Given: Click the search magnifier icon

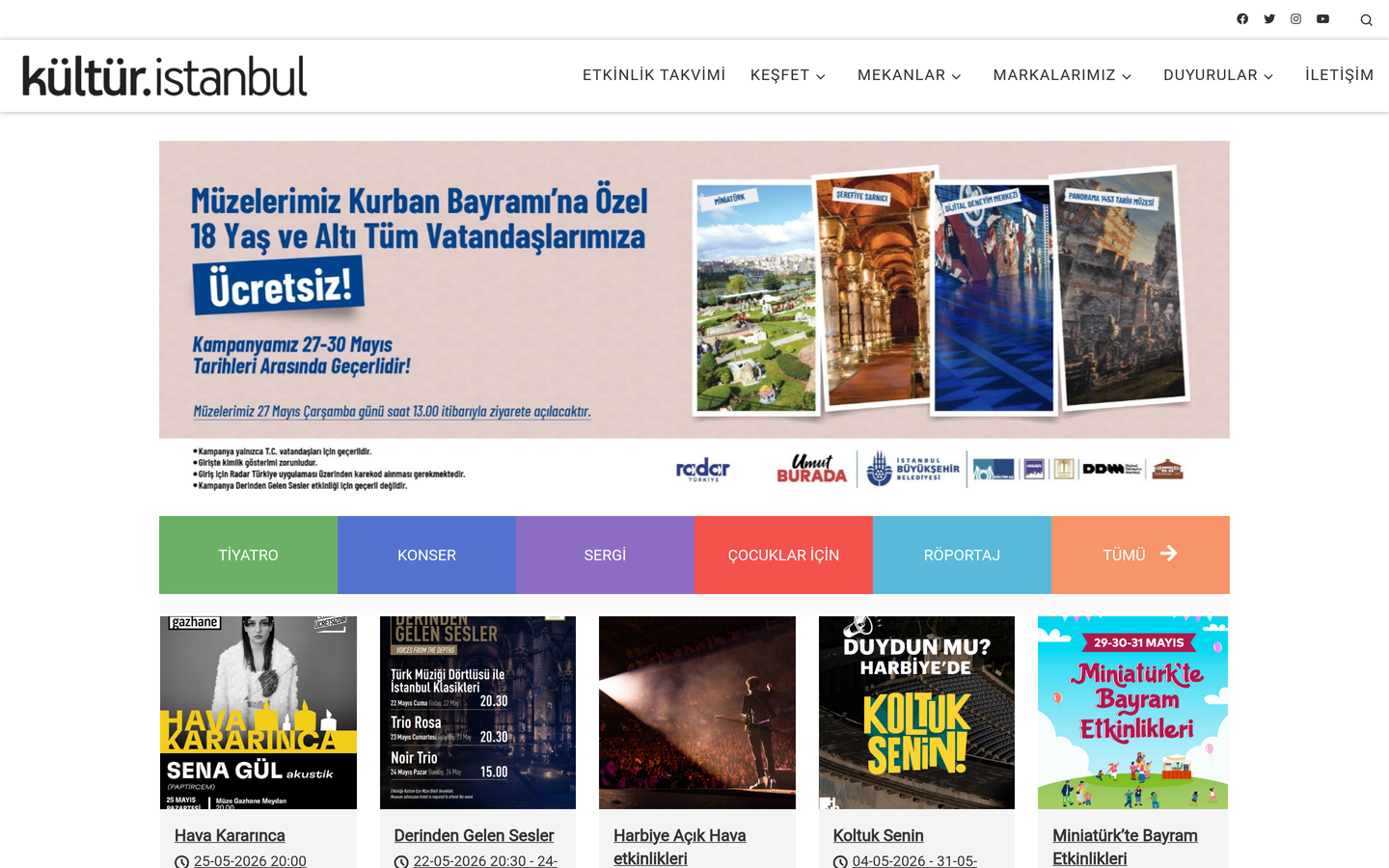Looking at the screenshot, I should click(1366, 20).
